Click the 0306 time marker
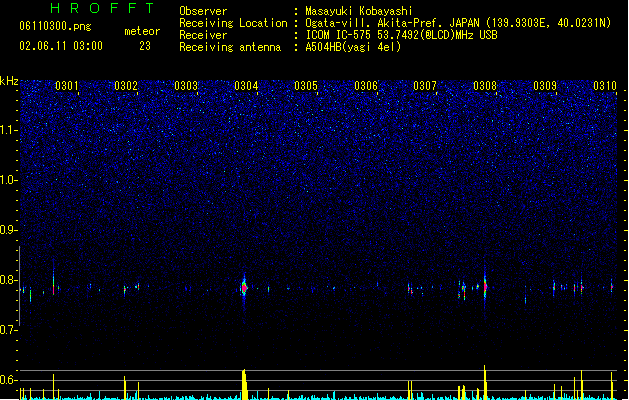 click(x=366, y=86)
